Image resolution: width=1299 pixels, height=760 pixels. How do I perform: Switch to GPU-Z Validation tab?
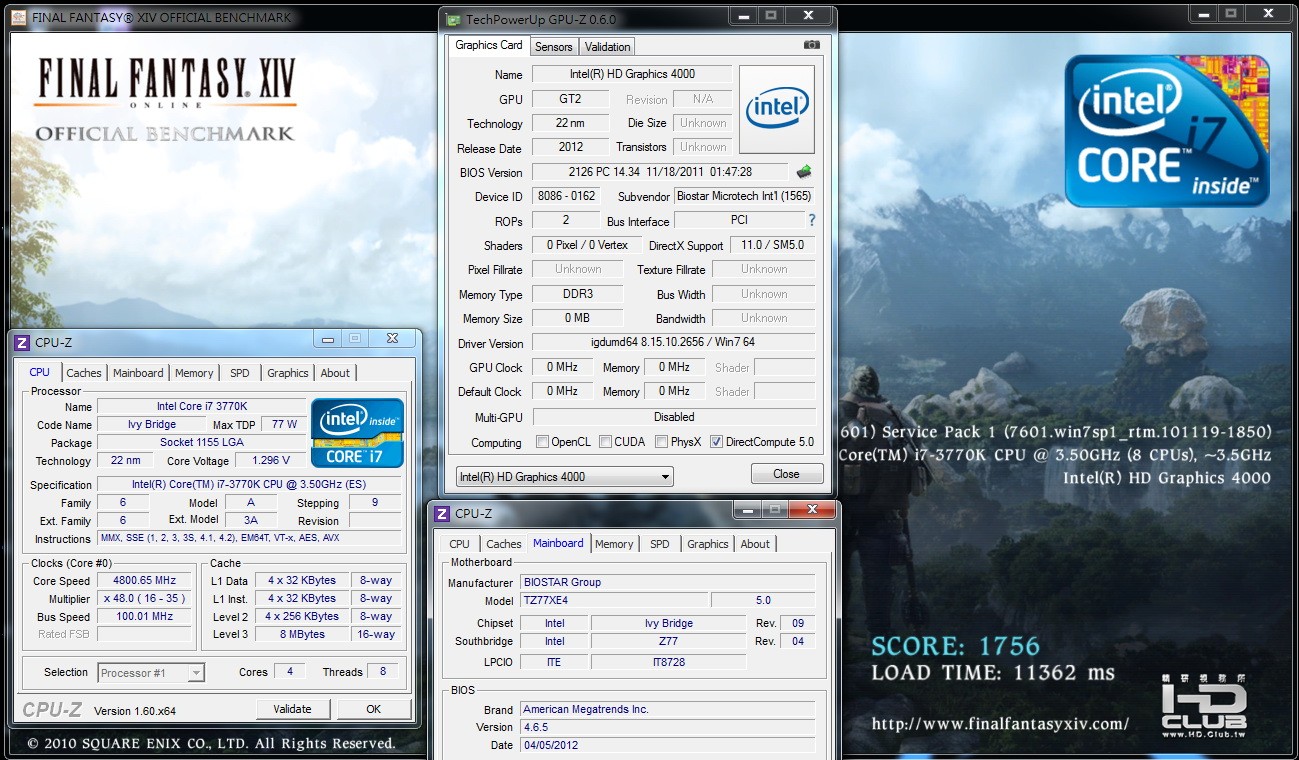[607, 47]
